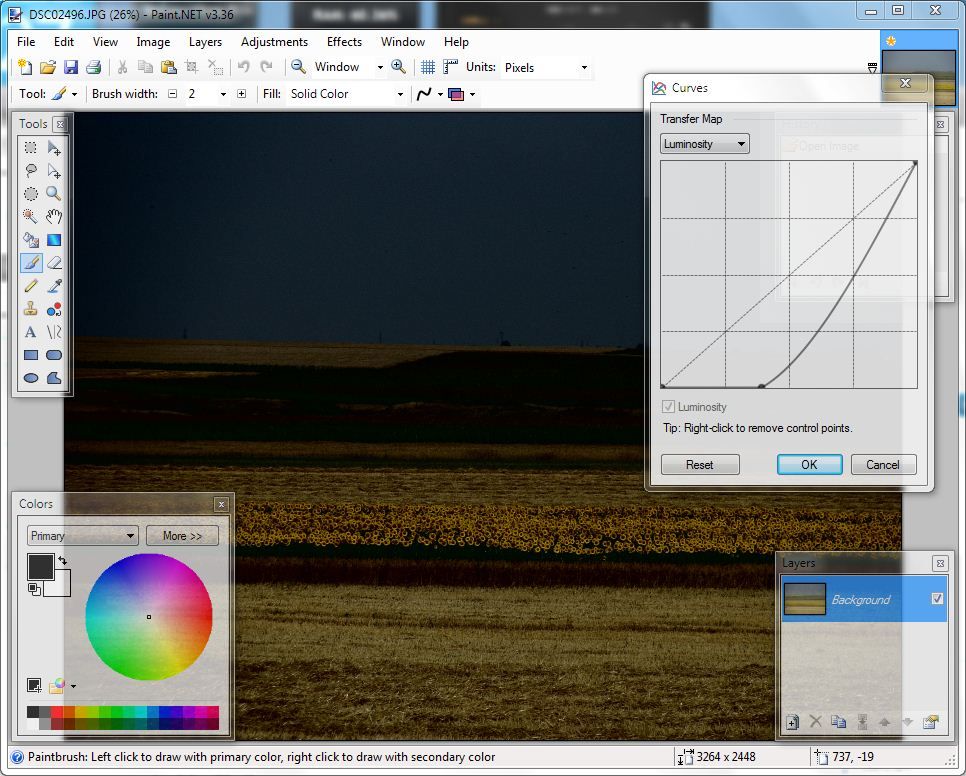The width and height of the screenshot is (966, 776).
Task: Click the Print toolbar icon
Action: click(94, 67)
